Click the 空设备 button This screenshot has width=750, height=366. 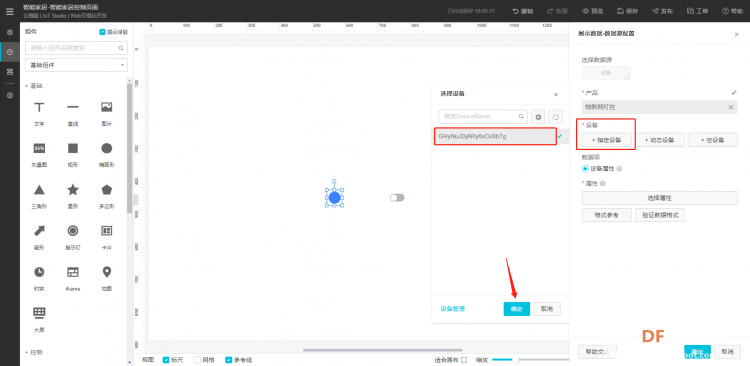tap(713, 140)
